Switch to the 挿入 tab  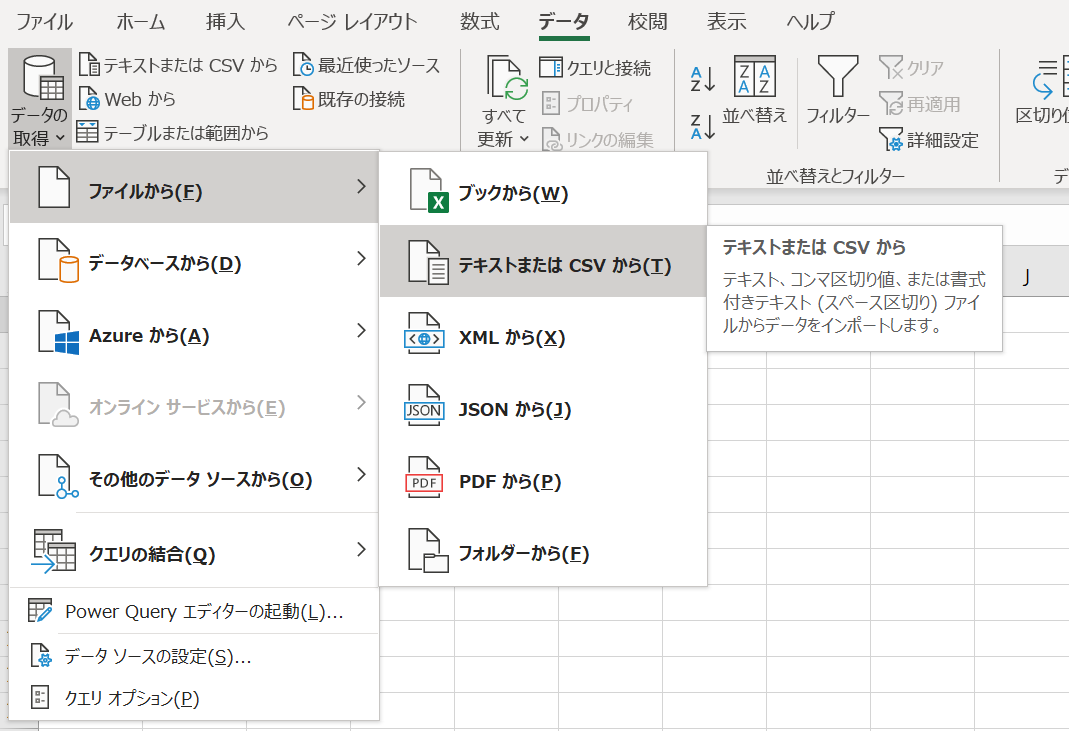point(226,22)
